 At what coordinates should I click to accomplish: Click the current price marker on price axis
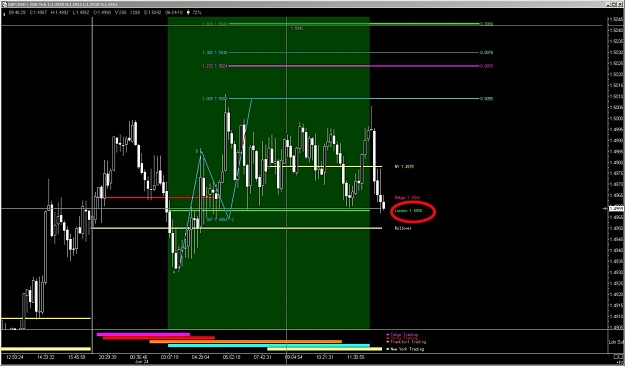click(x=615, y=209)
